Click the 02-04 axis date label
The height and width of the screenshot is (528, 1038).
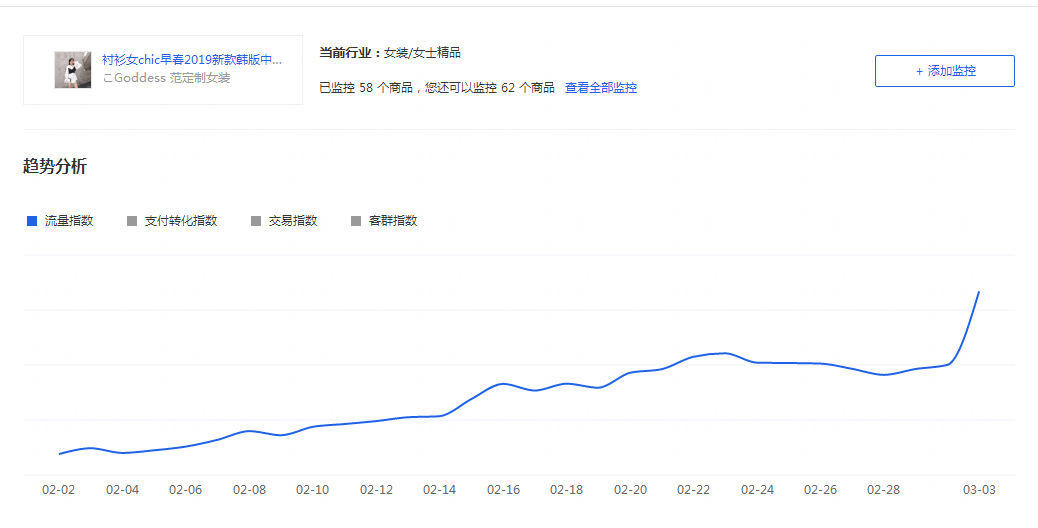pyautogui.click(x=122, y=490)
